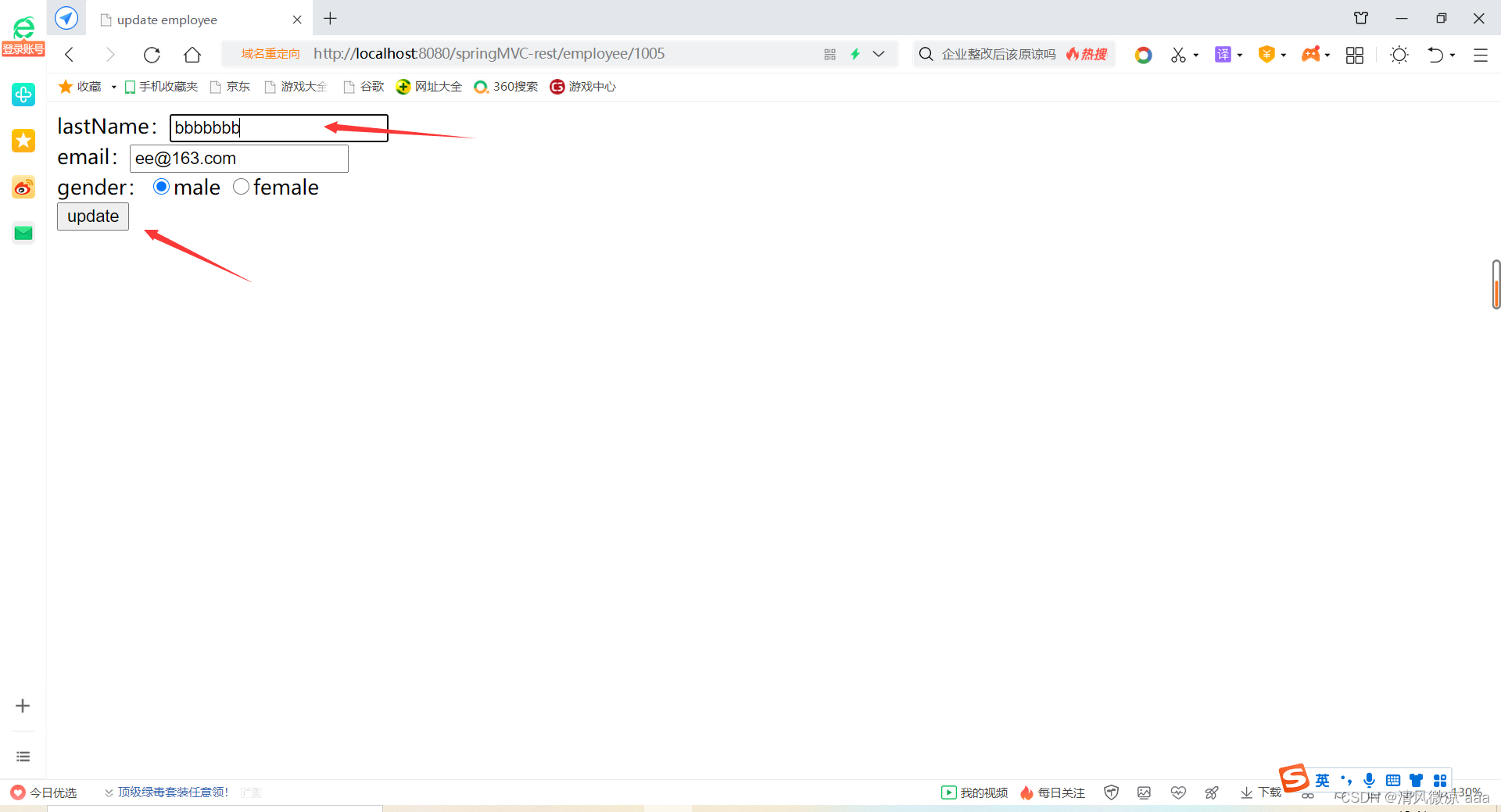Expand the game controller dropdown arrow

pos(1327,55)
